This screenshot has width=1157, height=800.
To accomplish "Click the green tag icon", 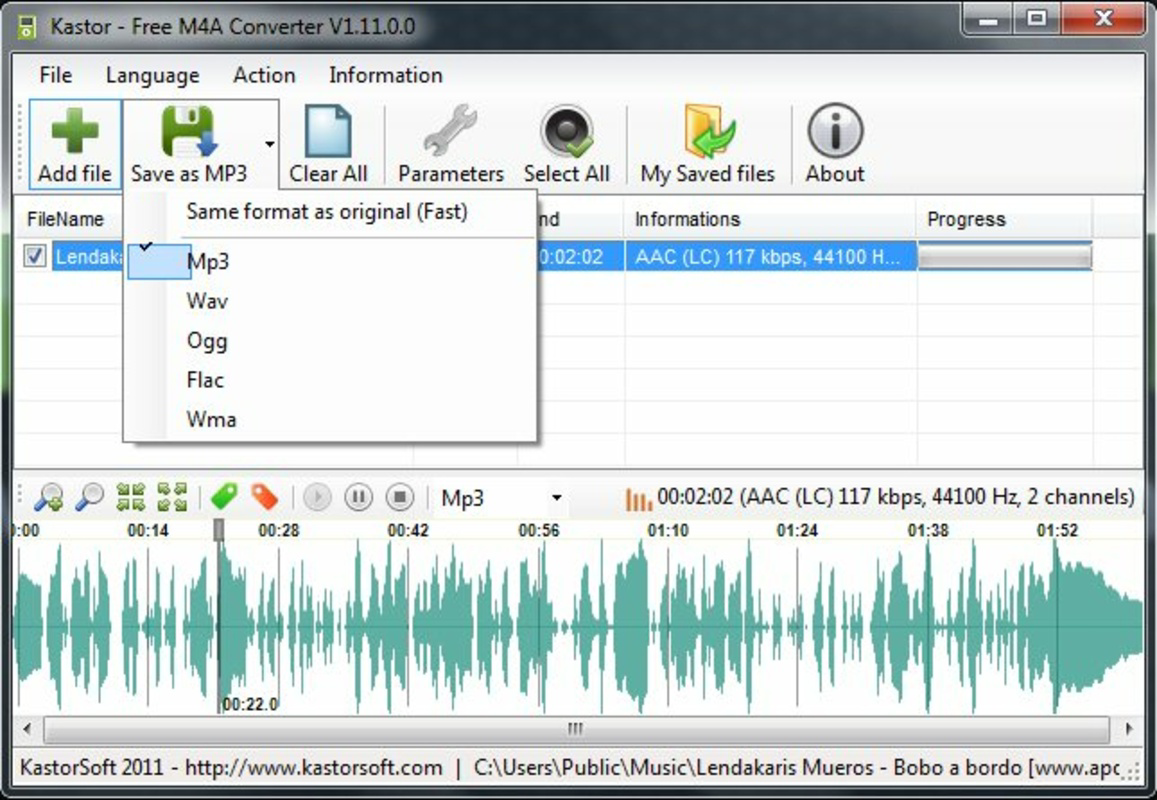I will pos(224,497).
